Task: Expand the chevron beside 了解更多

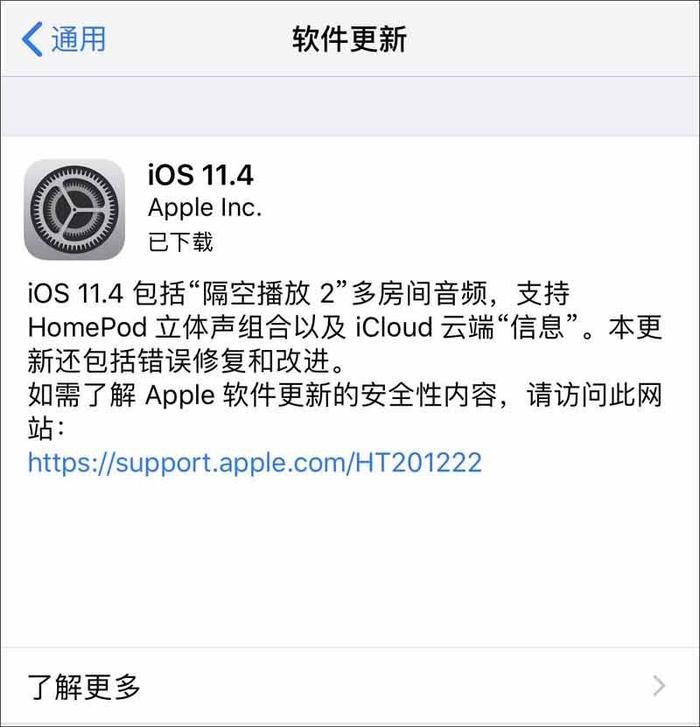Action: (x=659, y=686)
